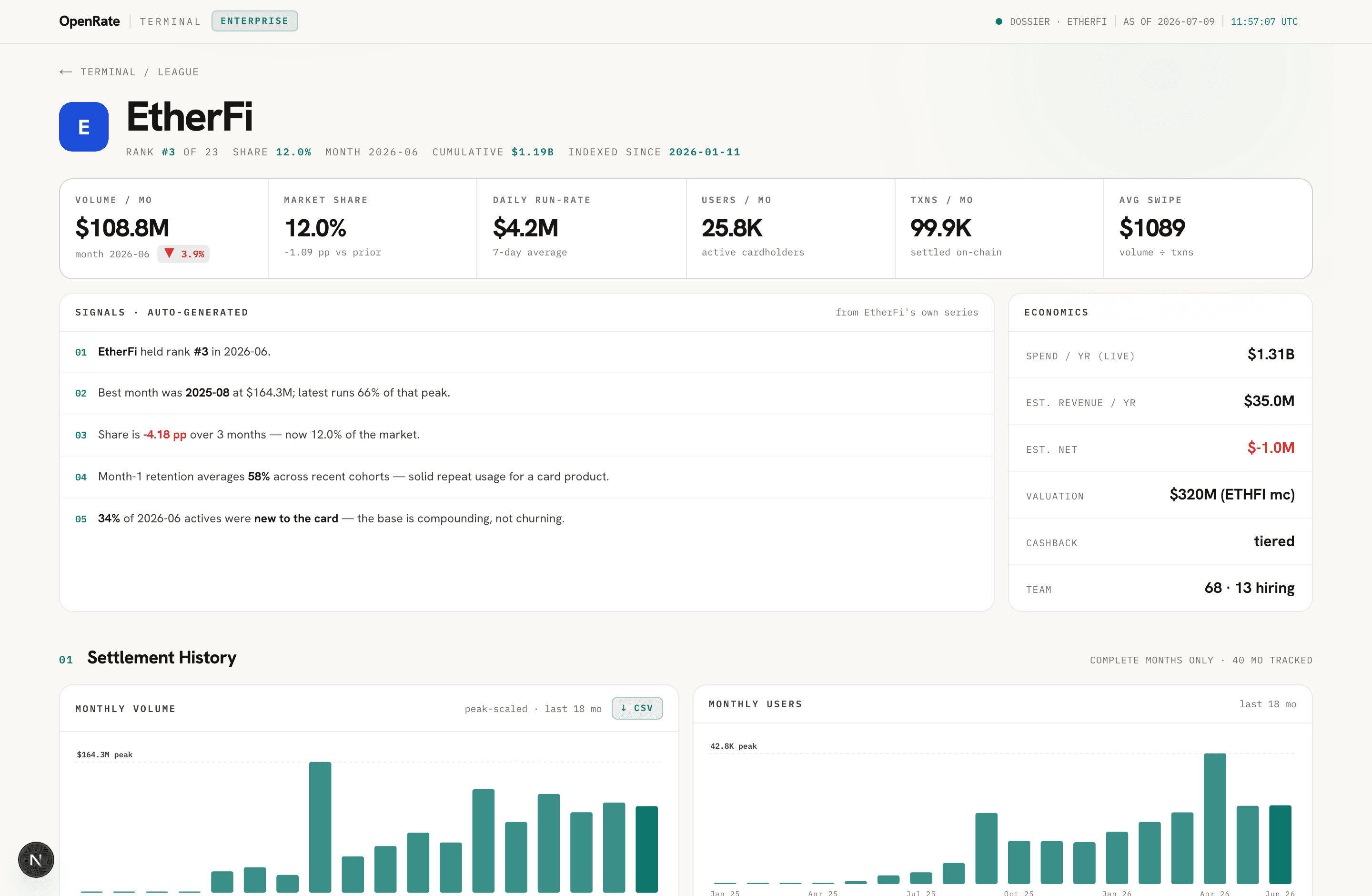Click the Apr 26 monthly users peak bar
The image size is (1372, 896).
(x=1215, y=818)
